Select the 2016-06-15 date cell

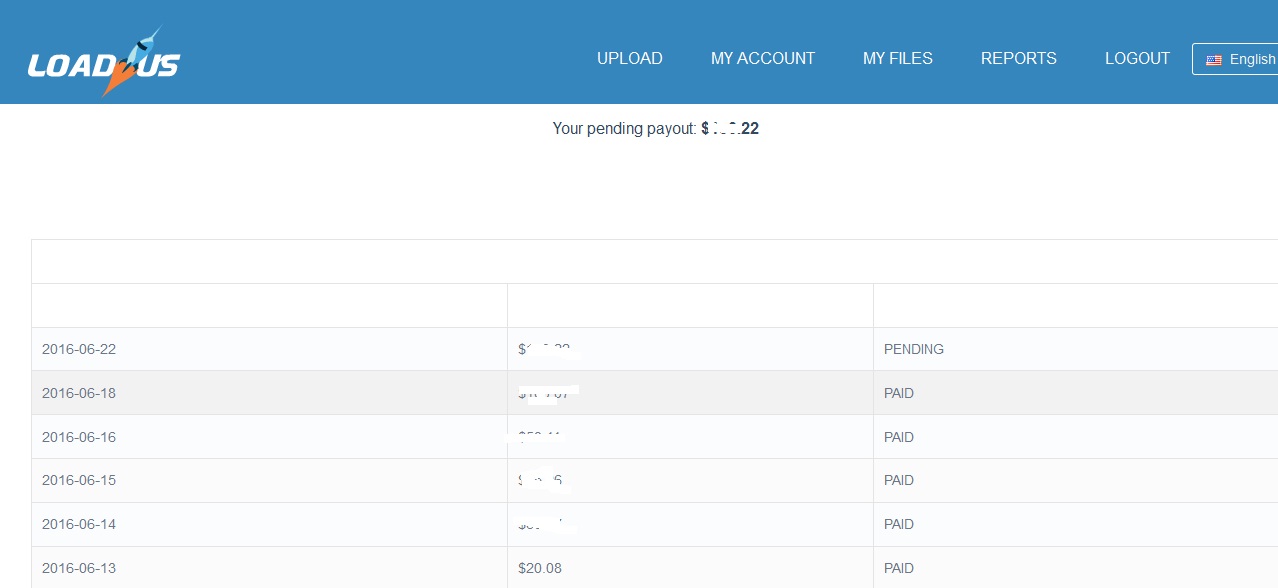(79, 480)
